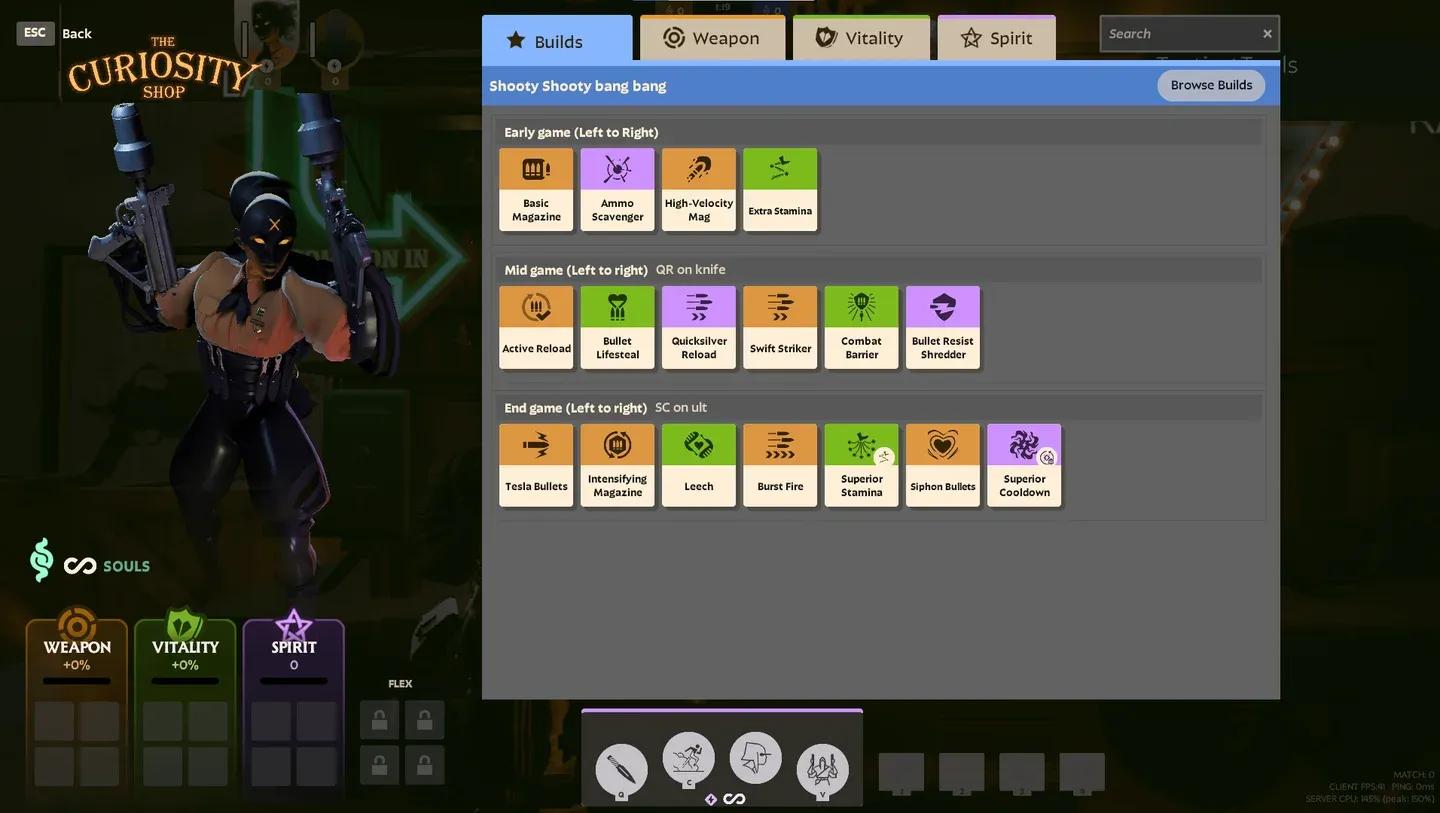The image size is (1440, 813).
Task: Click the ultimate ability icon (V)
Action: click(x=822, y=770)
